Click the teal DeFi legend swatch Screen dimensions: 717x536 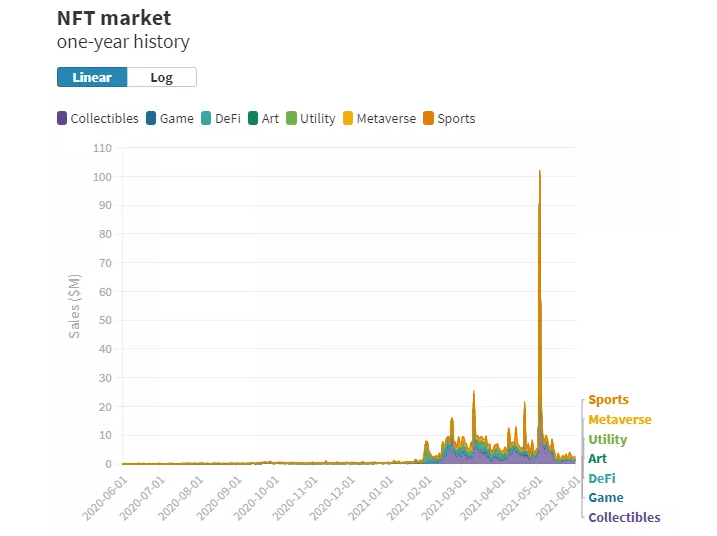tap(206, 118)
